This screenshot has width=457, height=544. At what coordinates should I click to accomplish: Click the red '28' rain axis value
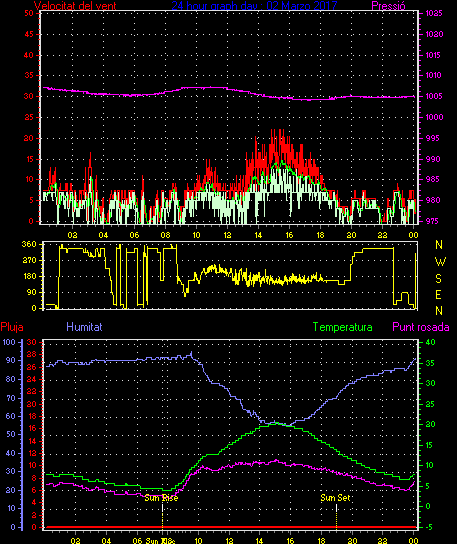coord(32,355)
